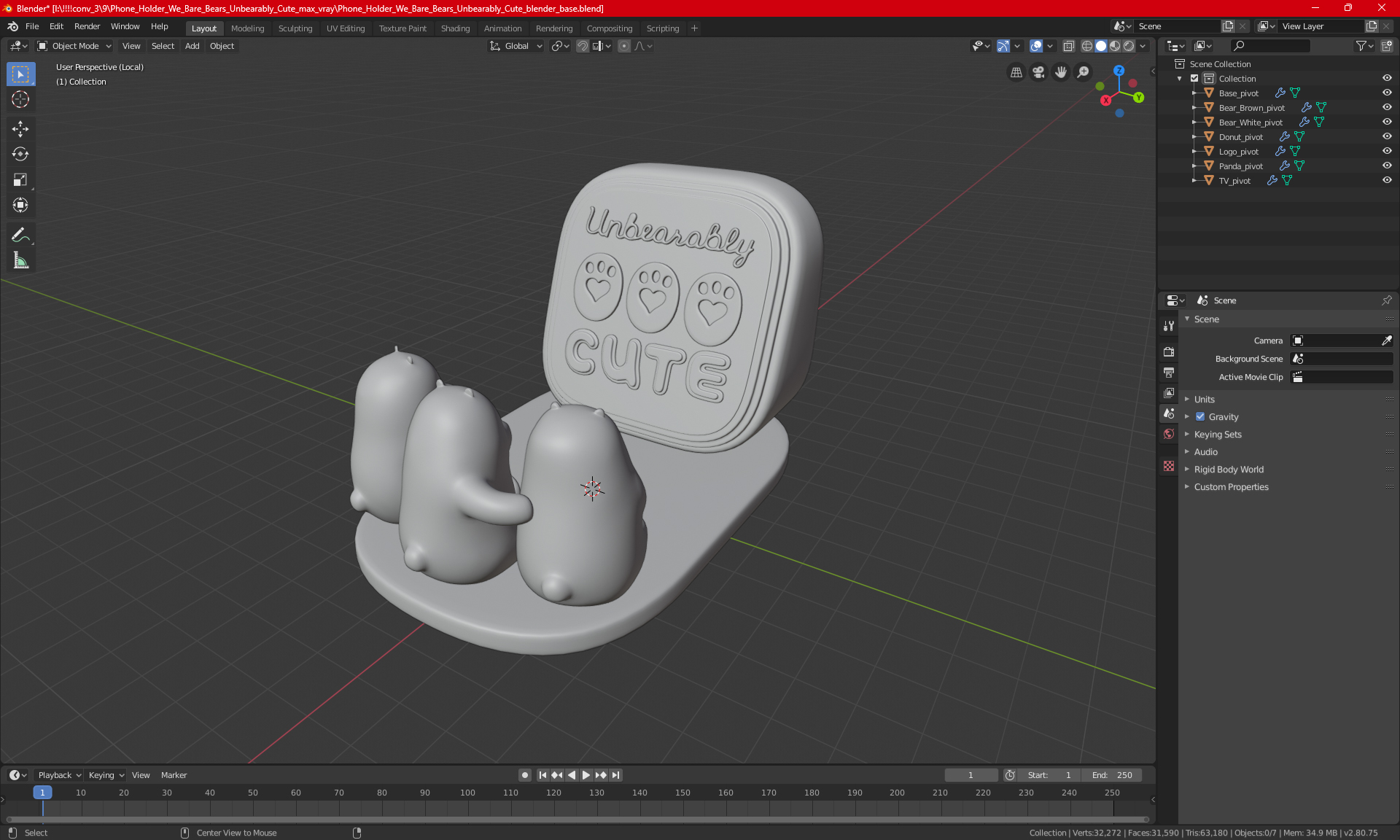Switch to wireframe viewport shading
1400x840 pixels.
[x=1087, y=46]
